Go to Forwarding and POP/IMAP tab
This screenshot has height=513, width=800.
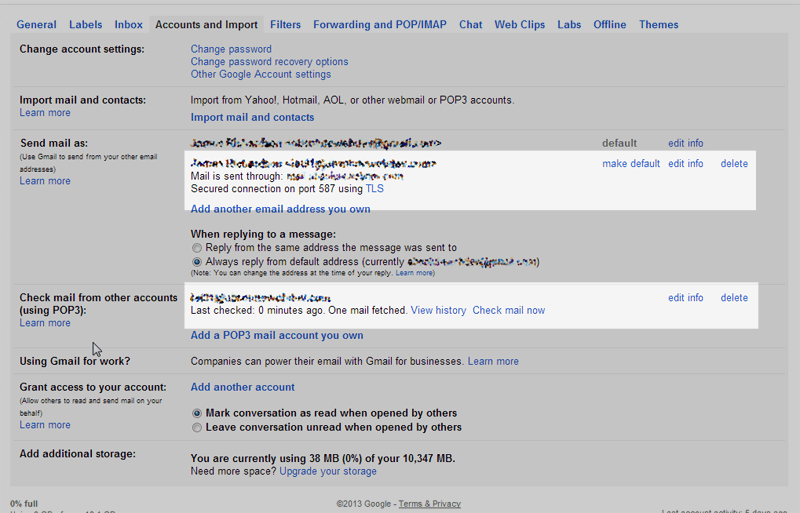click(x=380, y=25)
